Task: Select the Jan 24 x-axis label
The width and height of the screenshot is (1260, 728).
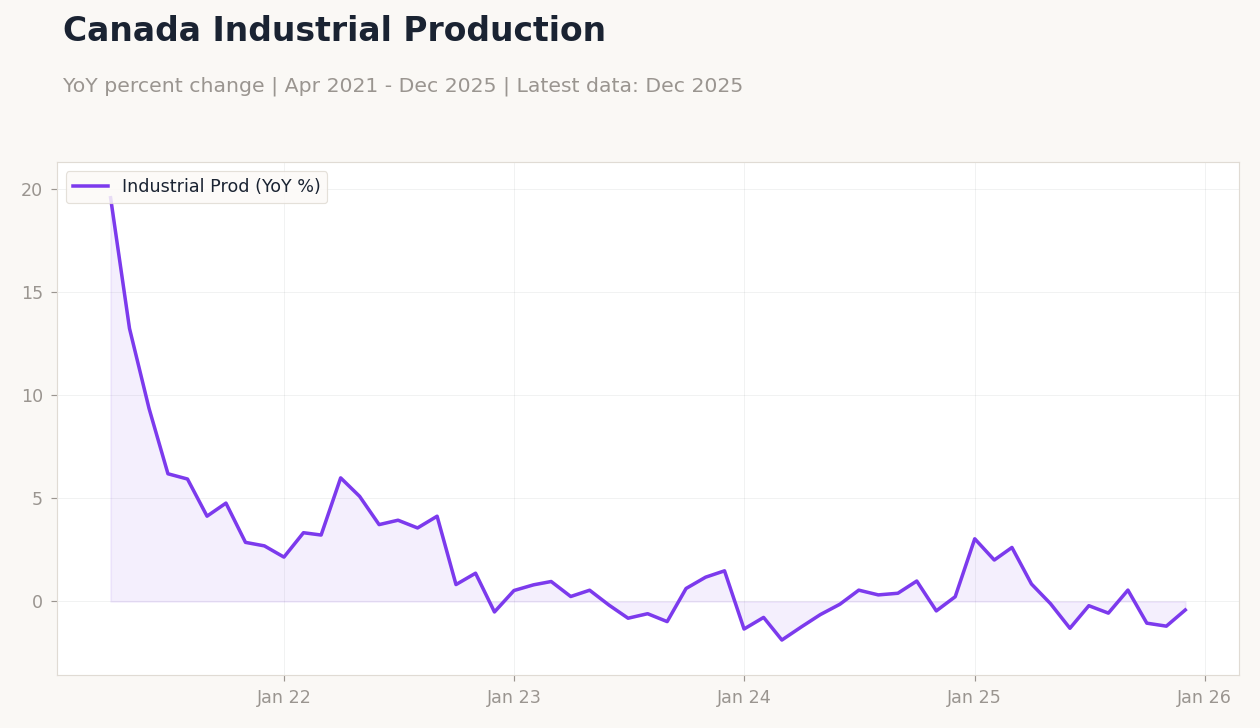Action: [744, 697]
